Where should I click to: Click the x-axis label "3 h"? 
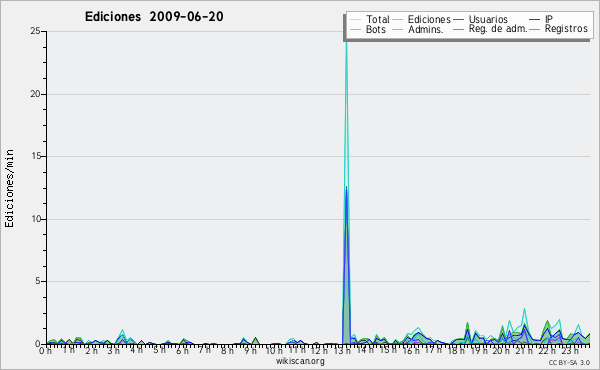pos(113,350)
